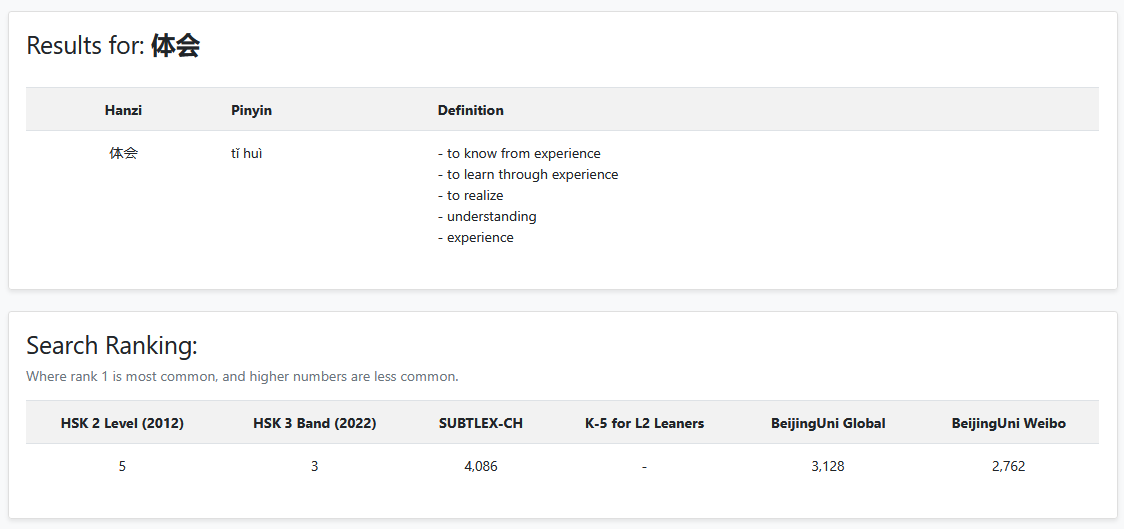Click the 'Results for: 体会' heading
The height and width of the screenshot is (529, 1124).
point(113,46)
